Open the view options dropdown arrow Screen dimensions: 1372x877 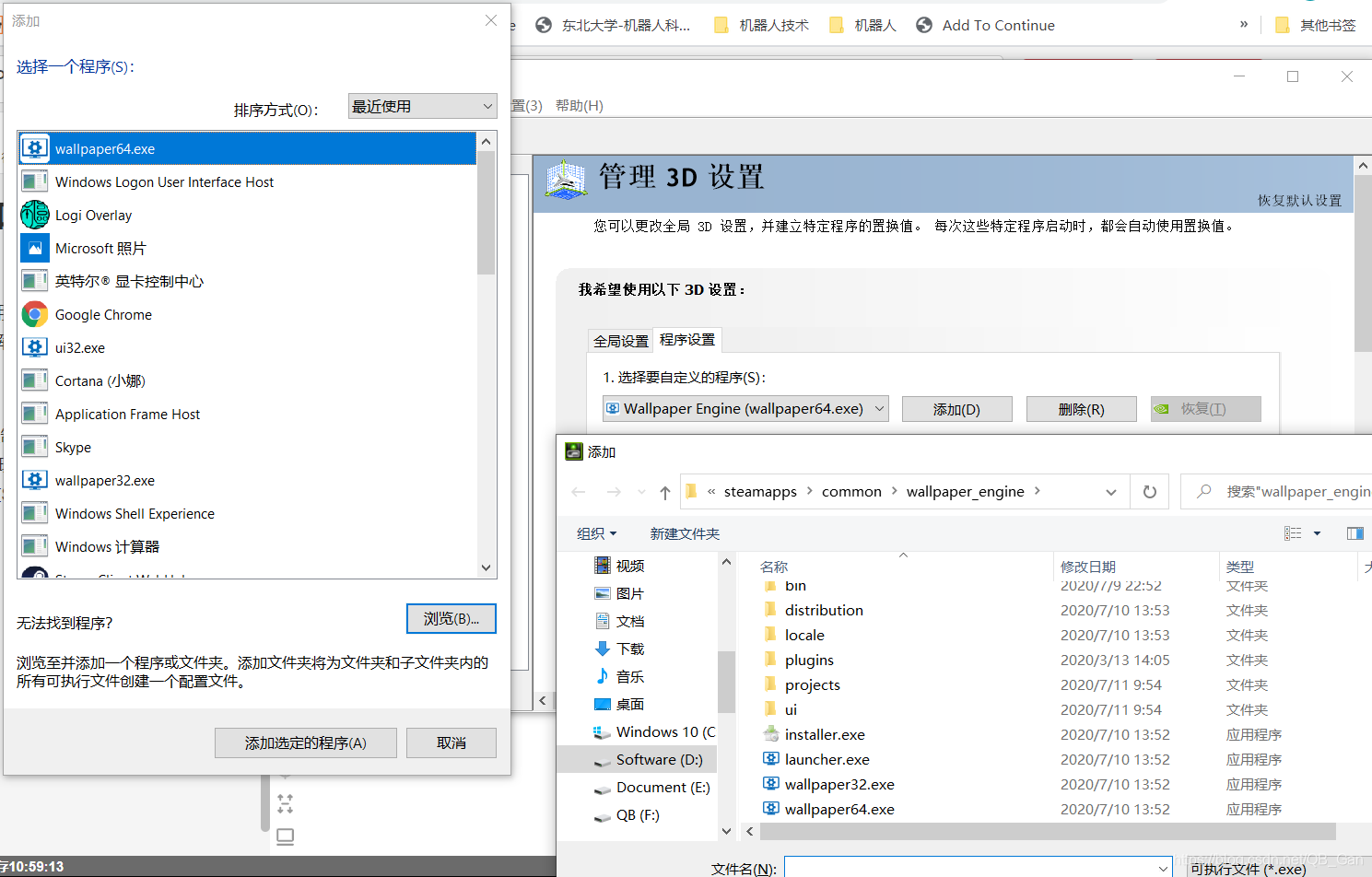(1317, 533)
